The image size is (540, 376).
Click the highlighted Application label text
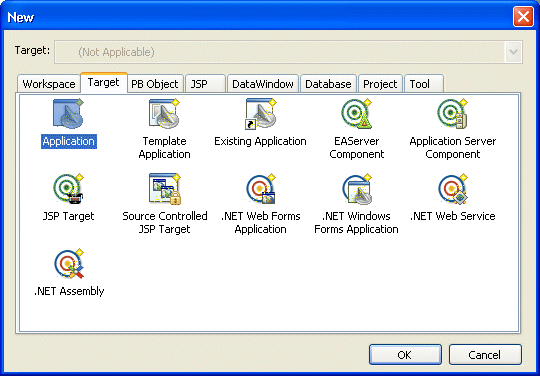(69, 141)
